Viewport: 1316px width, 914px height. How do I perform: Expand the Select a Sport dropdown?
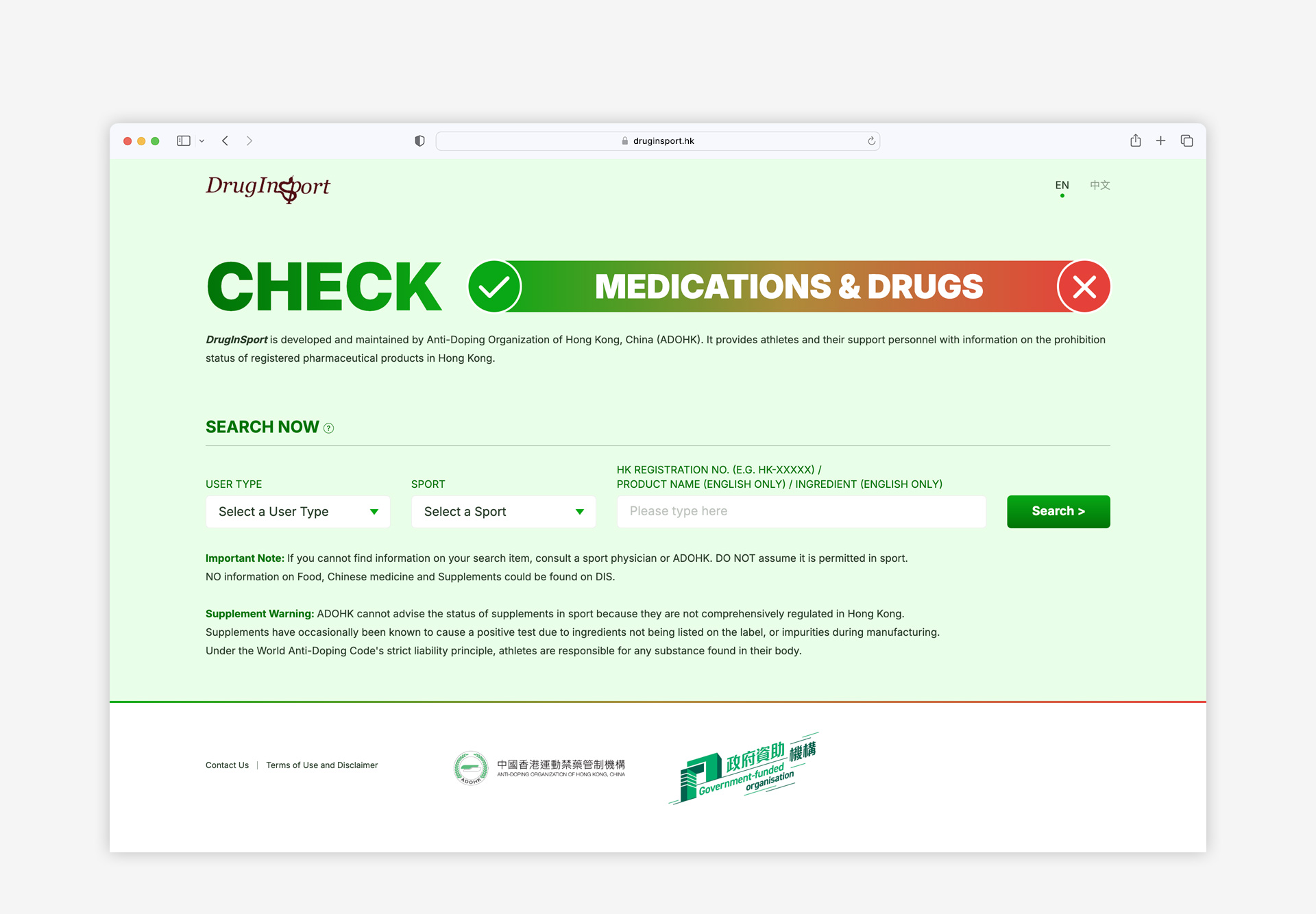tap(504, 512)
